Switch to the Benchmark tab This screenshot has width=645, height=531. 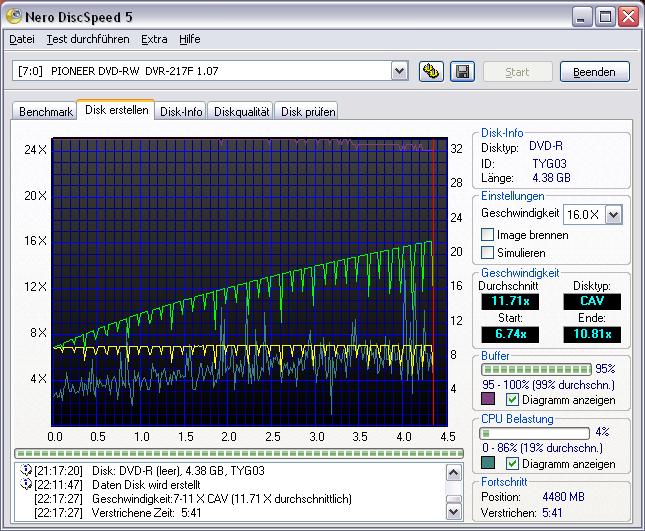(45, 111)
